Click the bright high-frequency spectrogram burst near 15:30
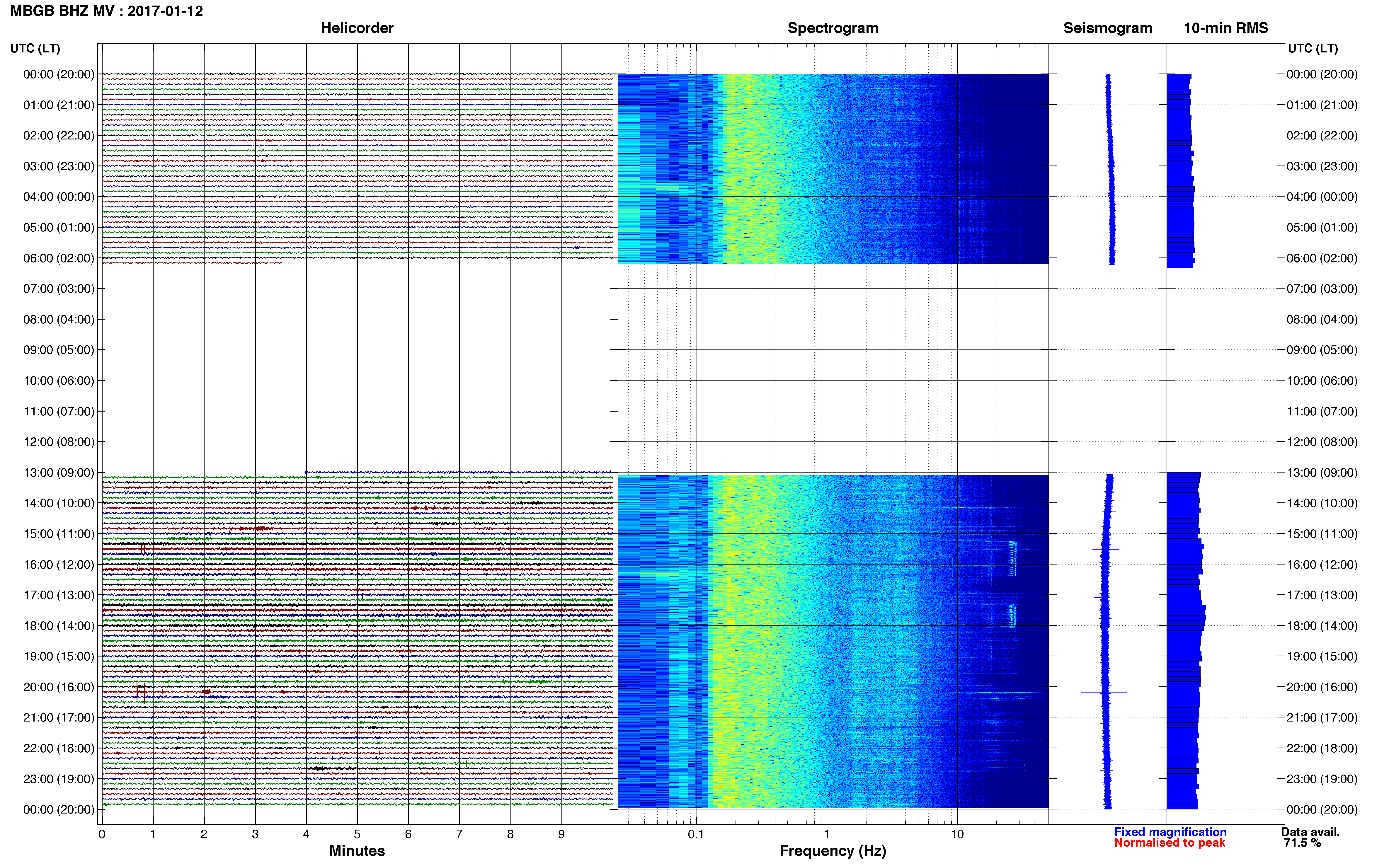 [1013, 559]
